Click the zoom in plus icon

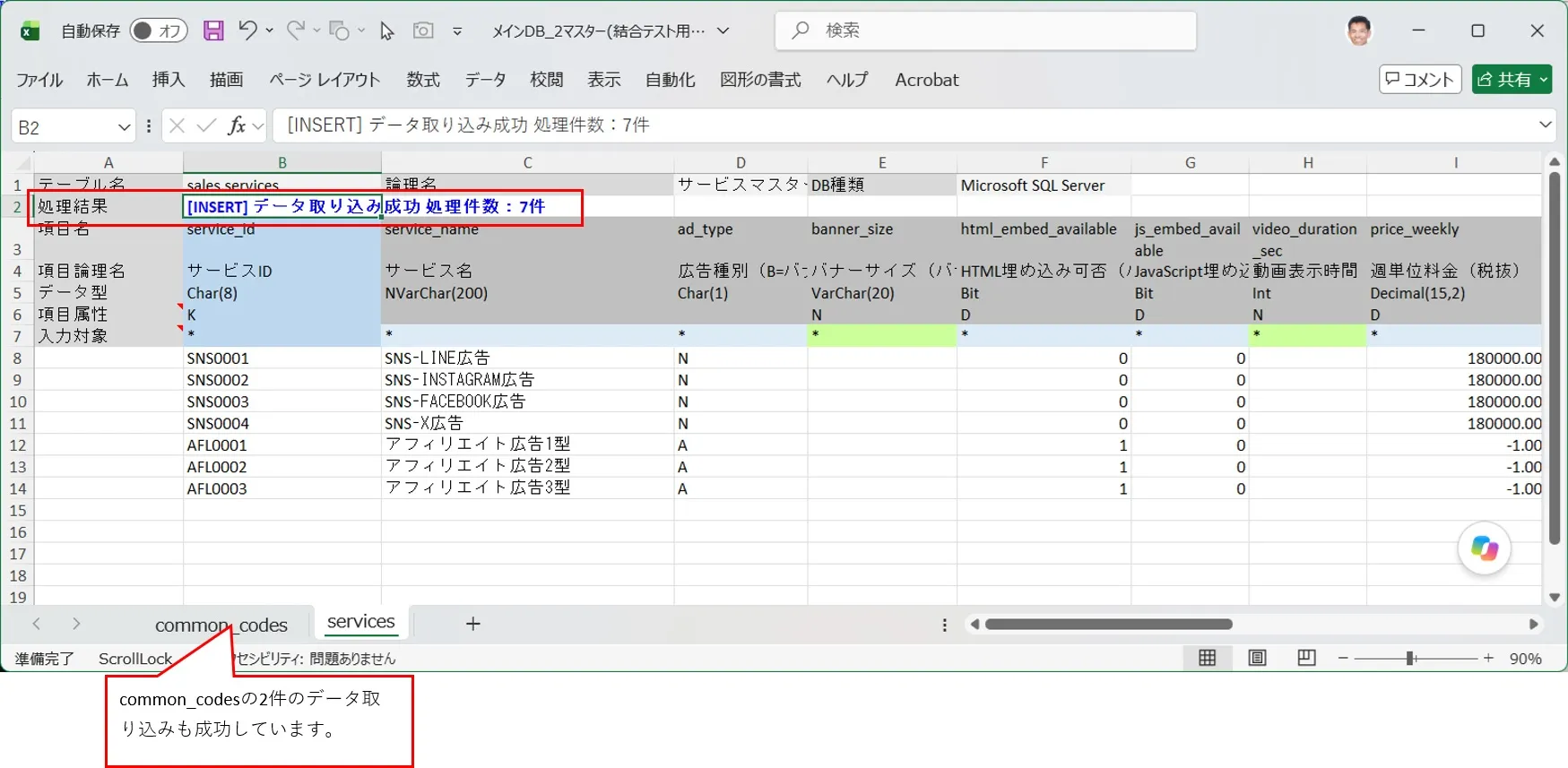coord(1488,659)
